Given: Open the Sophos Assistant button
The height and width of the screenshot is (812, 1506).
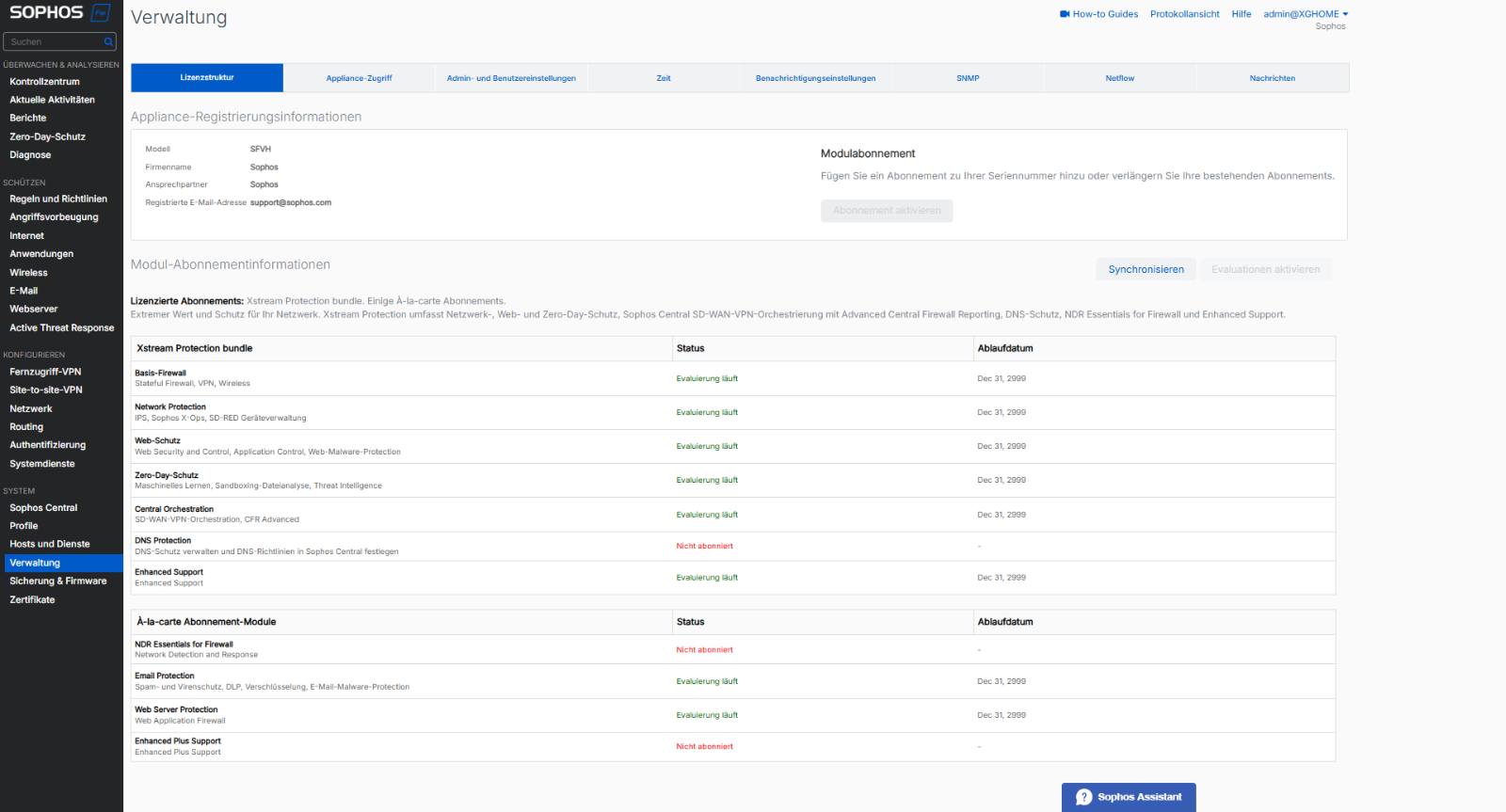Looking at the screenshot, I should click(x=1129, y=797).
